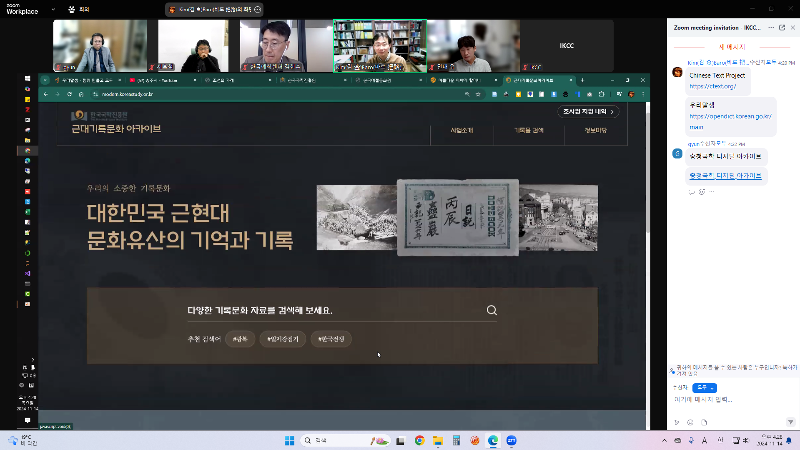The width and height of the screenshot is (800, 450).
Task: Click the Chrome icon in the Windows taskbar
Action: click(x=419, y=440)
